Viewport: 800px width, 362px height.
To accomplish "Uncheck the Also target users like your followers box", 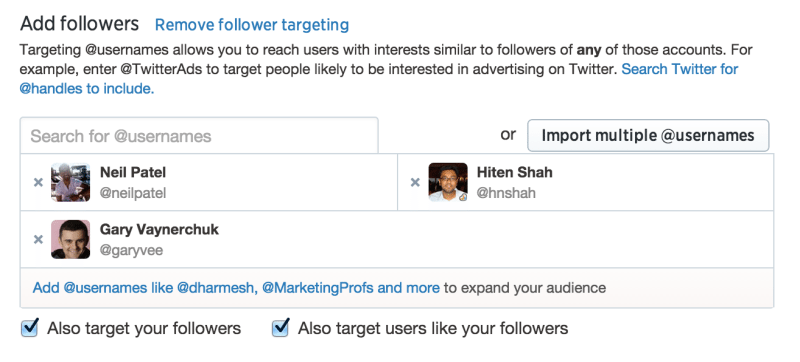I will [x=281, y=327].
